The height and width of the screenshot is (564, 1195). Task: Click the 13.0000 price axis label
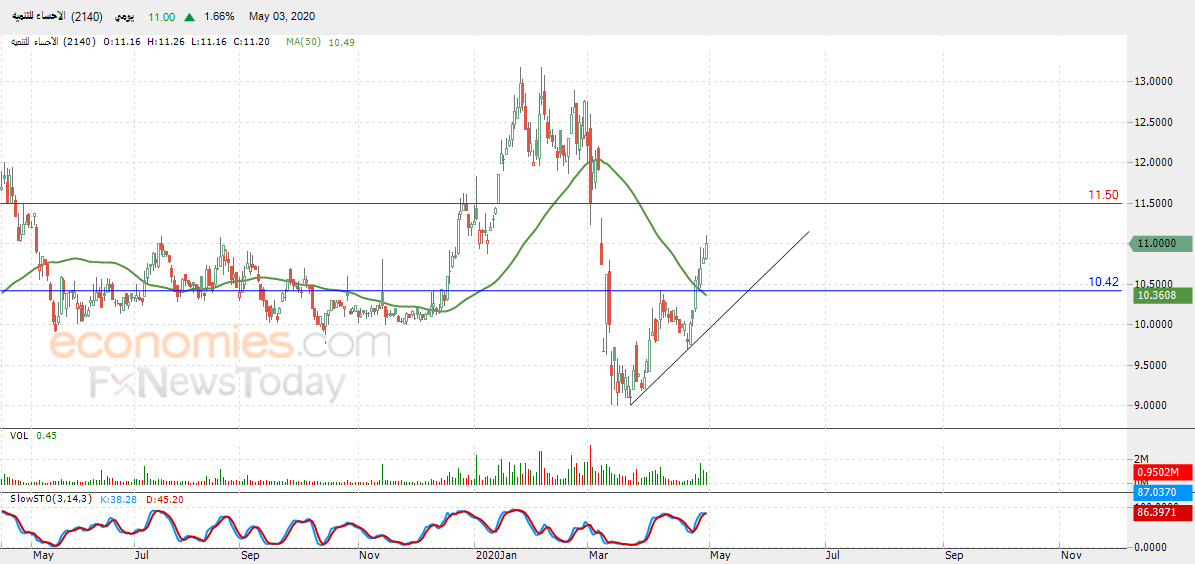click(x=1151, y=82)
